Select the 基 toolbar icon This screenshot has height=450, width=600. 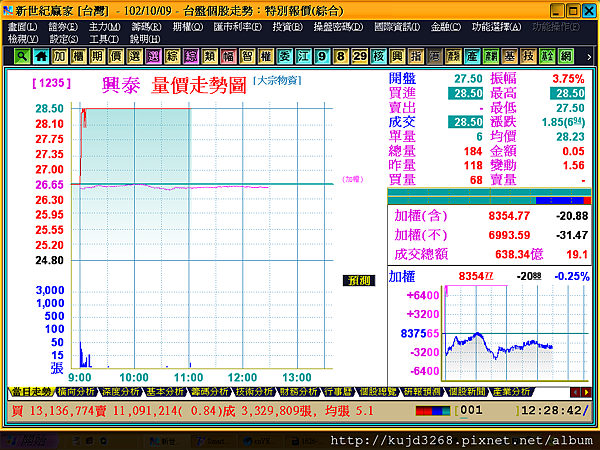(509, 56)
